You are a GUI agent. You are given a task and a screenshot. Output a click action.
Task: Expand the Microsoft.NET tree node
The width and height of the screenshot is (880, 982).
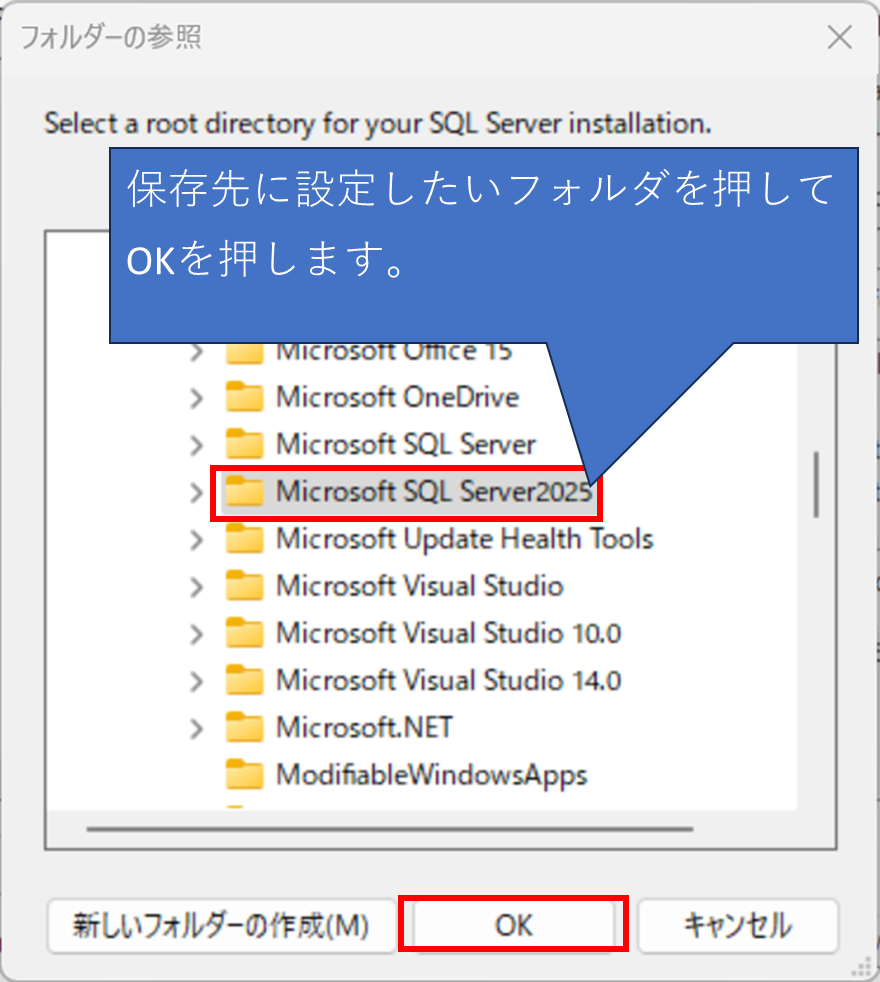(197, 729)
